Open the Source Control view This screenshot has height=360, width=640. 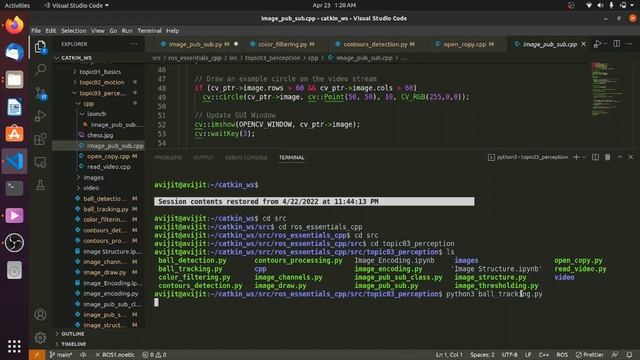(40, 93)
